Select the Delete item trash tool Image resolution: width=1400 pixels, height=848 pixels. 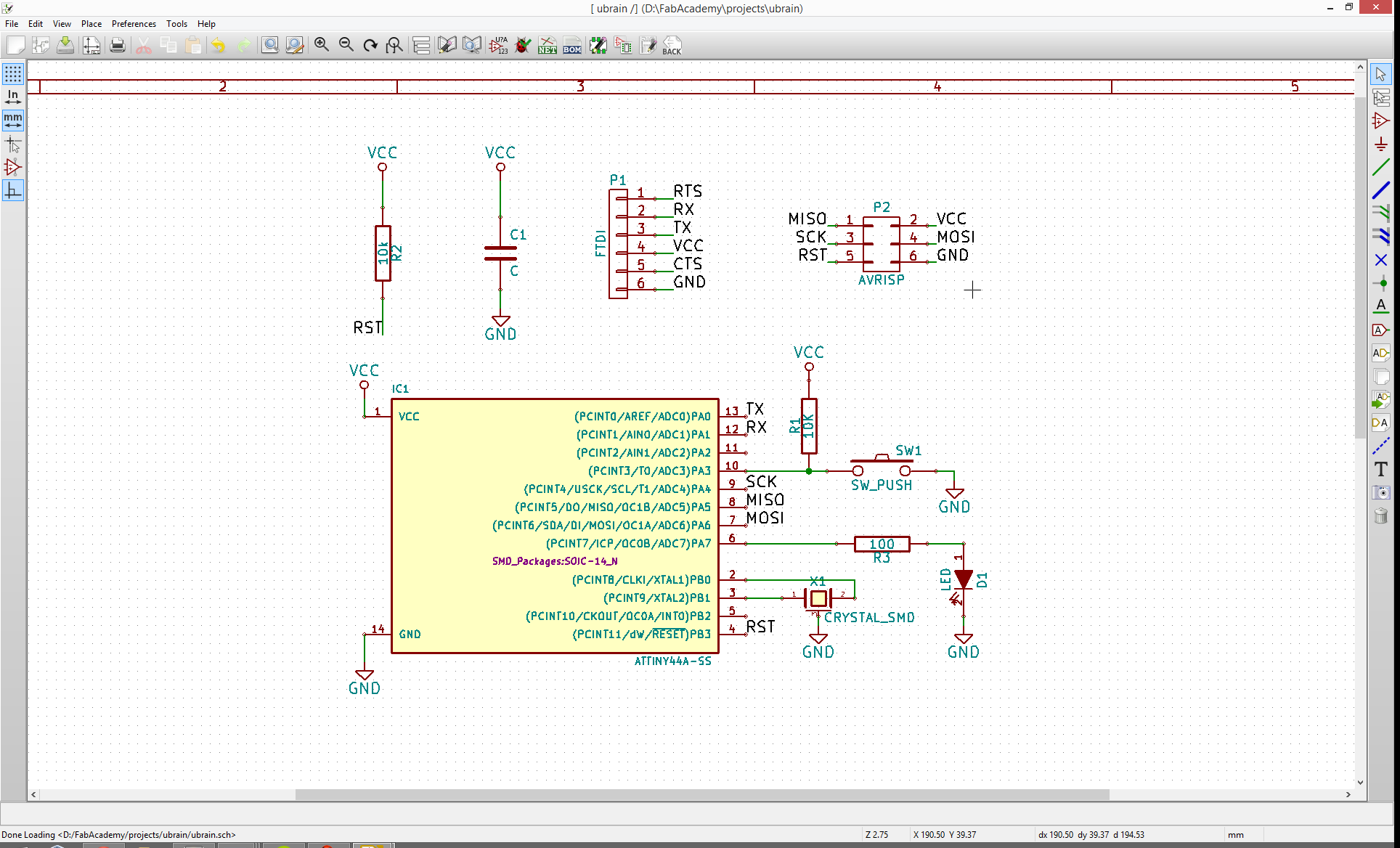tap(1381, 516)
